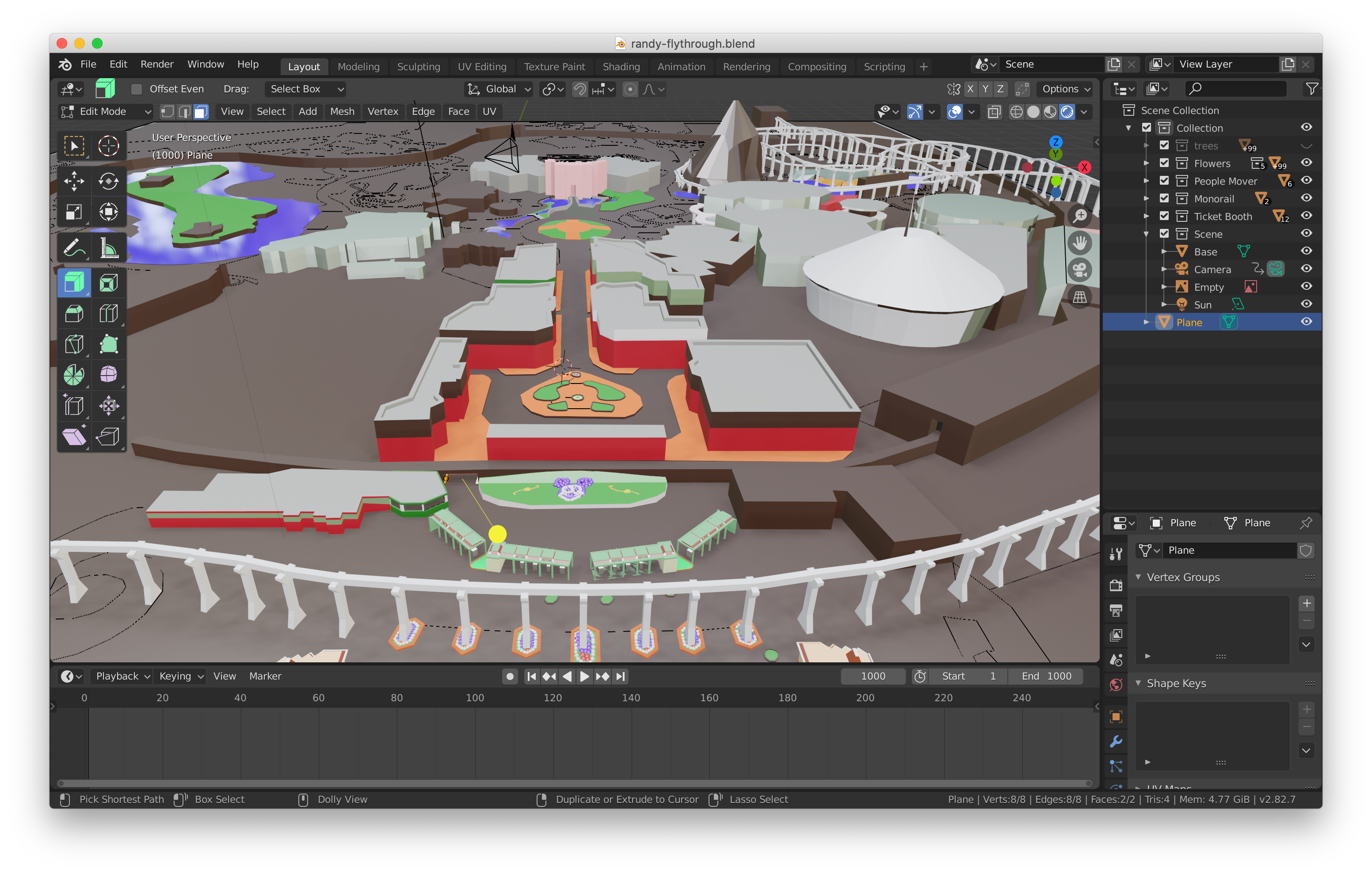This screenshot has width=1372, height=874.
Task: Activate the Edge Slide tool
Action: tap(74, 406)
